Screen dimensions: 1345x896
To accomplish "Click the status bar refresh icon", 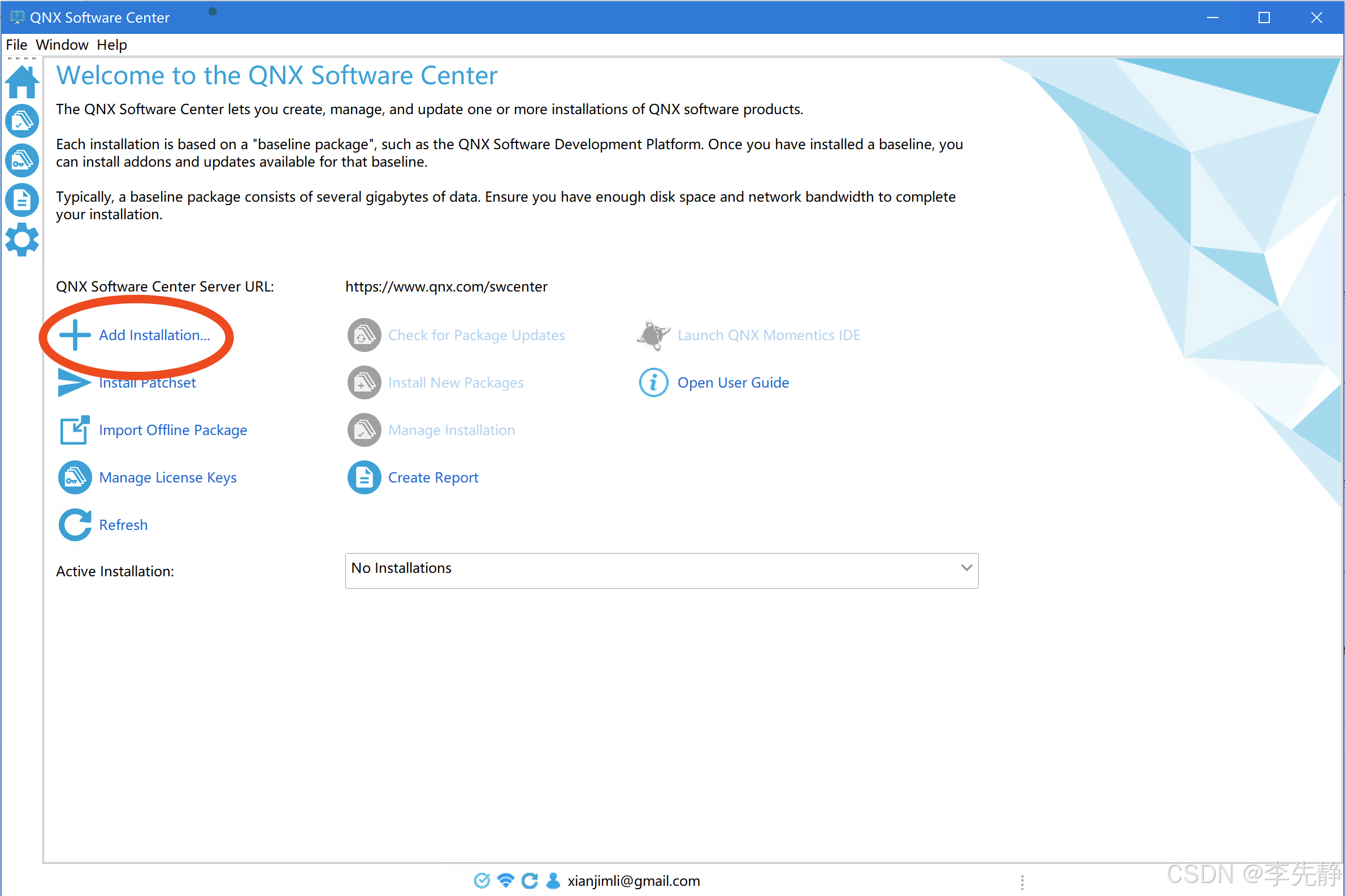I will 530,881.
